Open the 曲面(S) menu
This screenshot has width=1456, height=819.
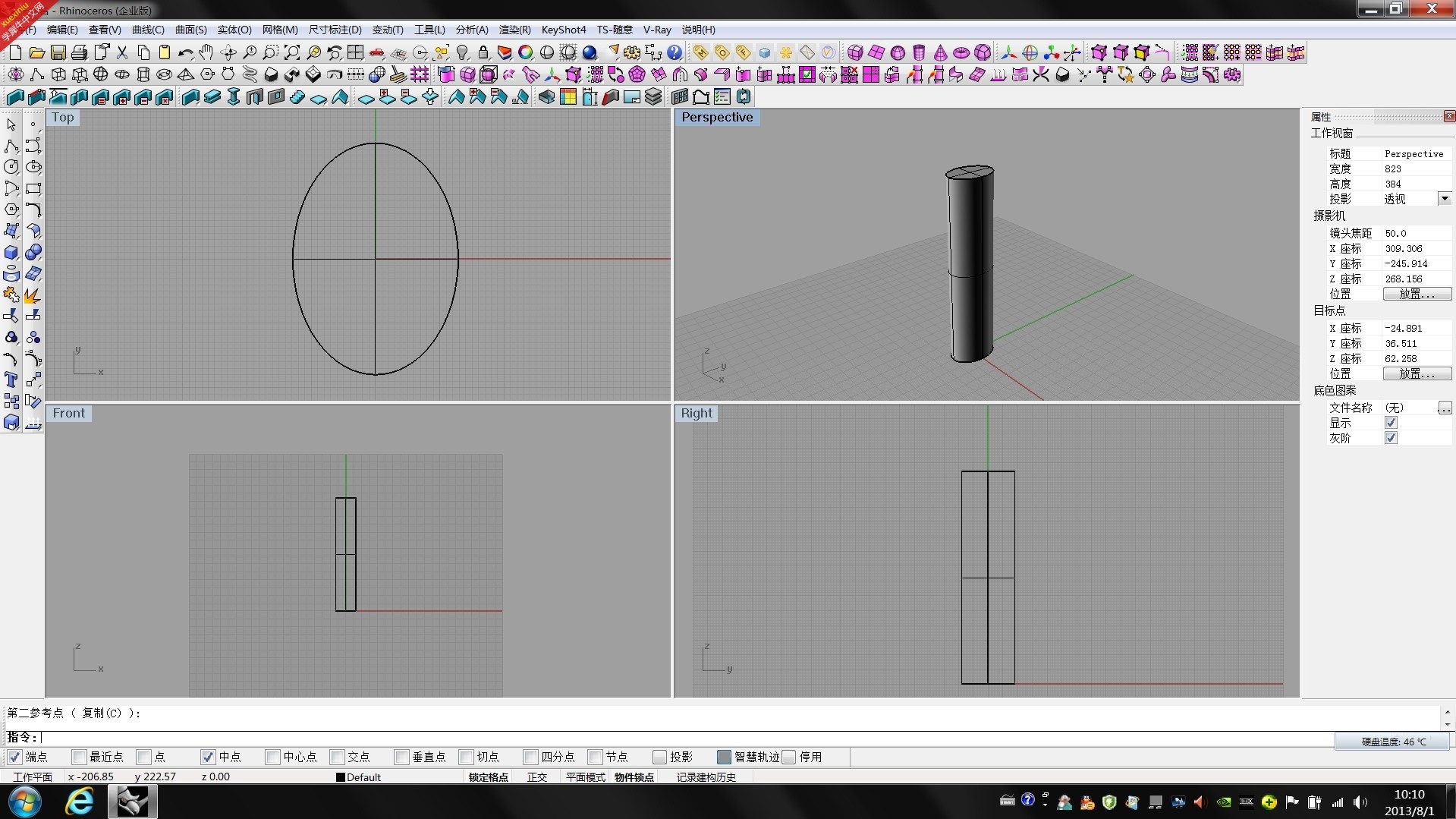pos(190,30)
